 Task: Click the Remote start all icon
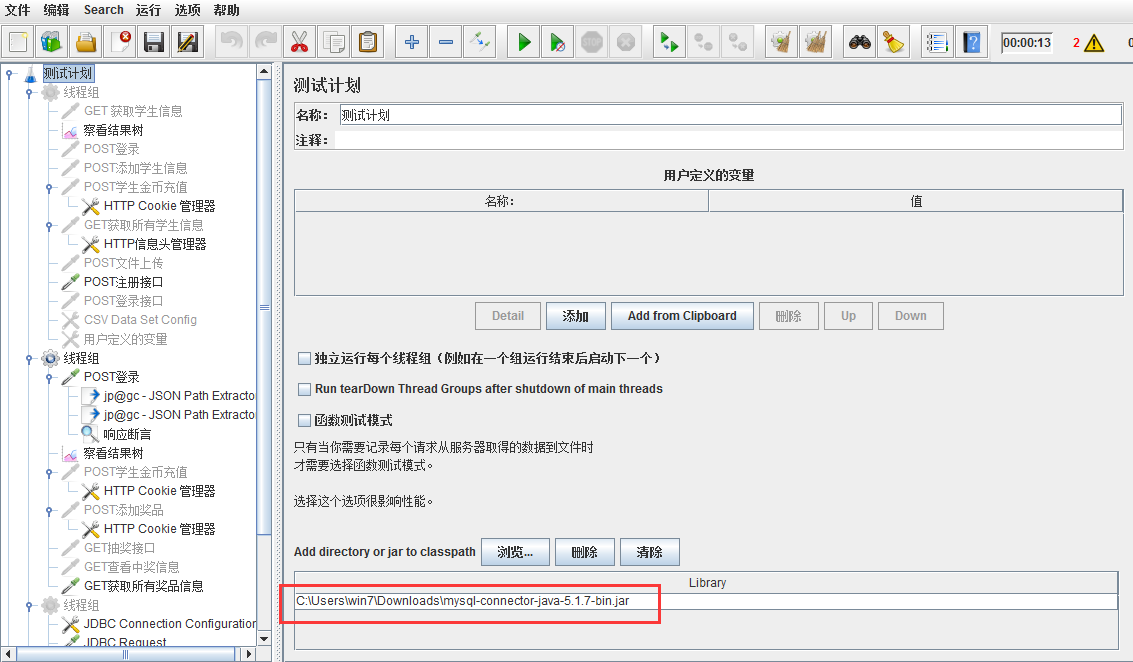670,42
